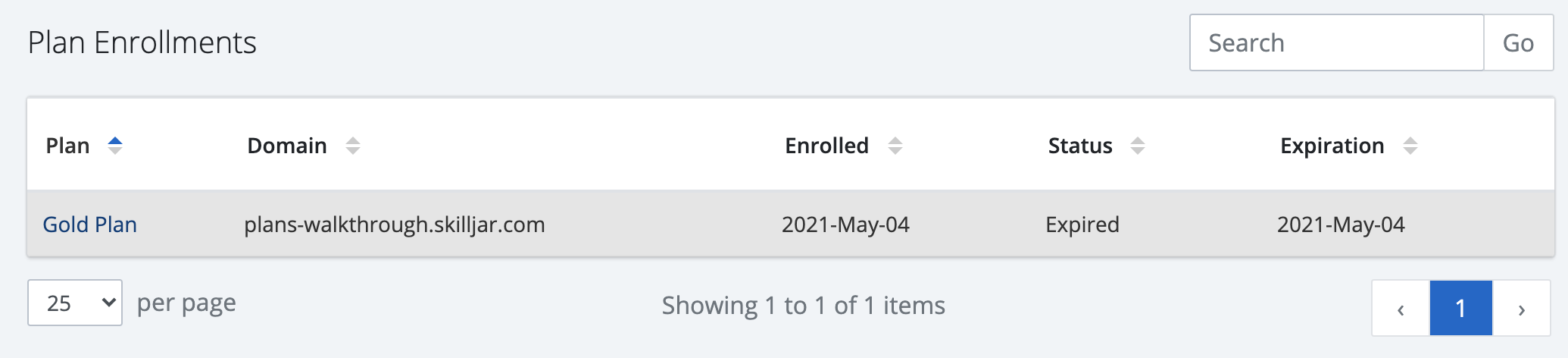Sort by Expiration using its arrow icon
The height and width of the screenshot is (358, 1568).
click(x=1410, y=146)
